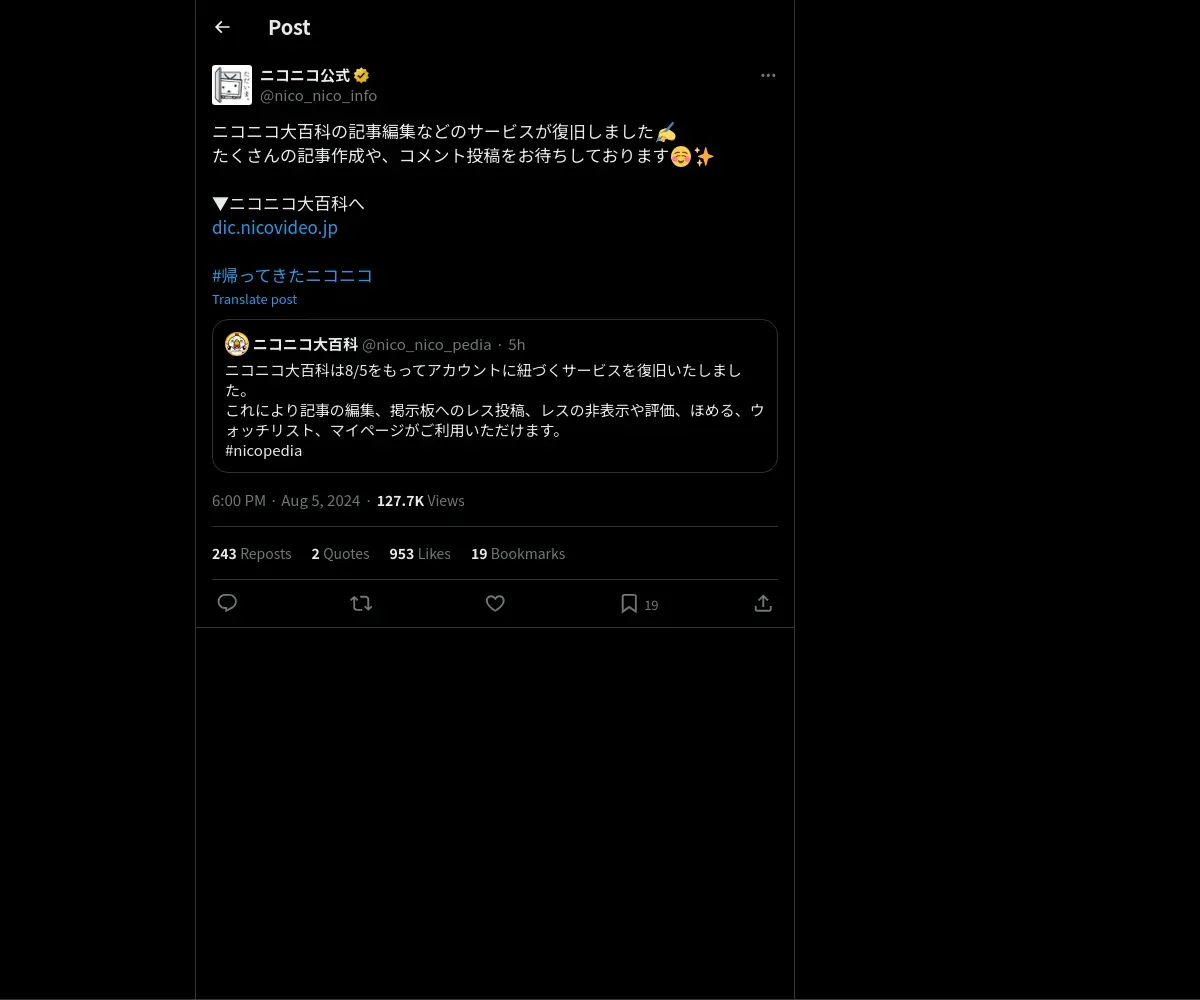
Task: Like the post with heart icon
Action: click(x=495, y=603)
